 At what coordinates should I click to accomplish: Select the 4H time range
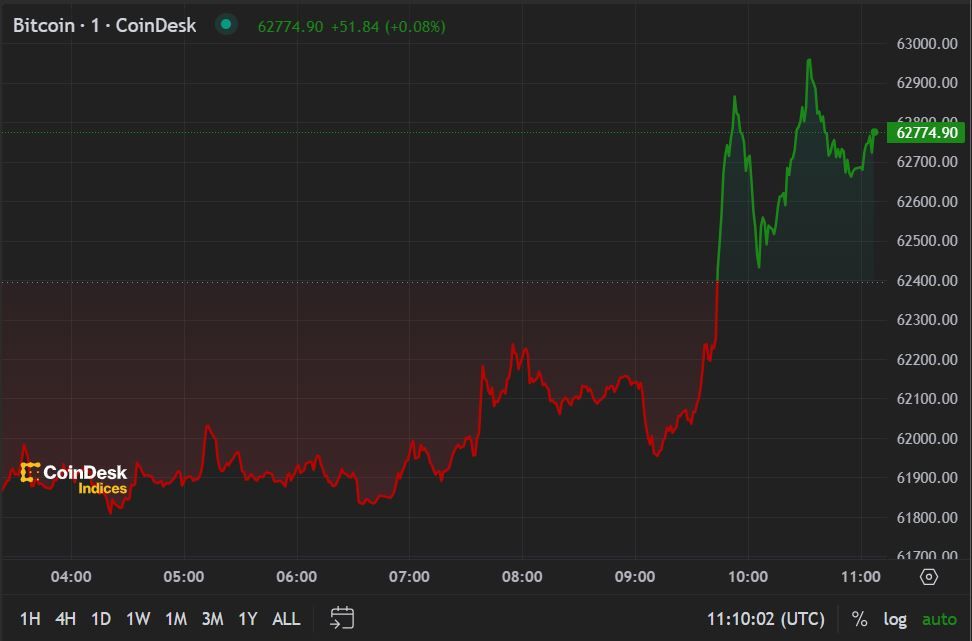click(66, 619)
